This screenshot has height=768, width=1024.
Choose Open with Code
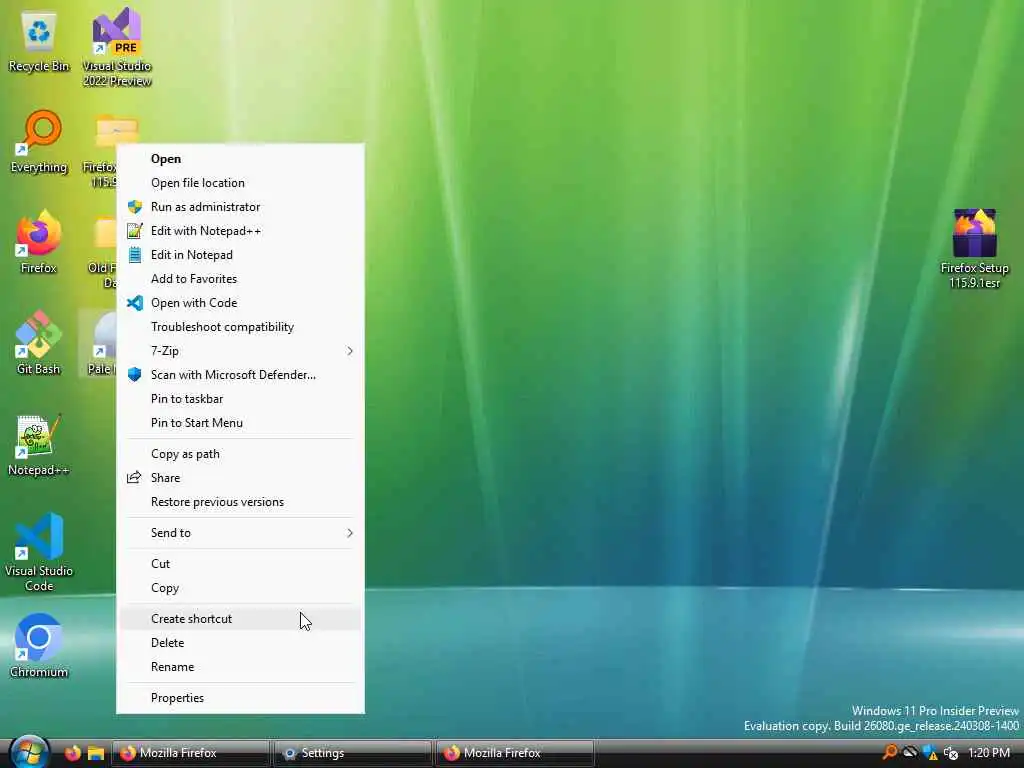click(240, 303)
